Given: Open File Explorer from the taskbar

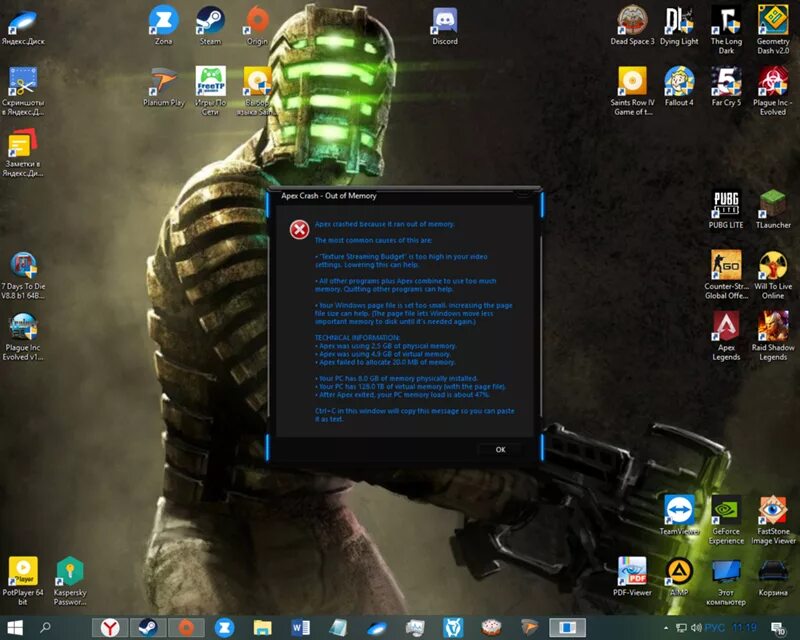Looking at the screenshot, I should [262, 628].
